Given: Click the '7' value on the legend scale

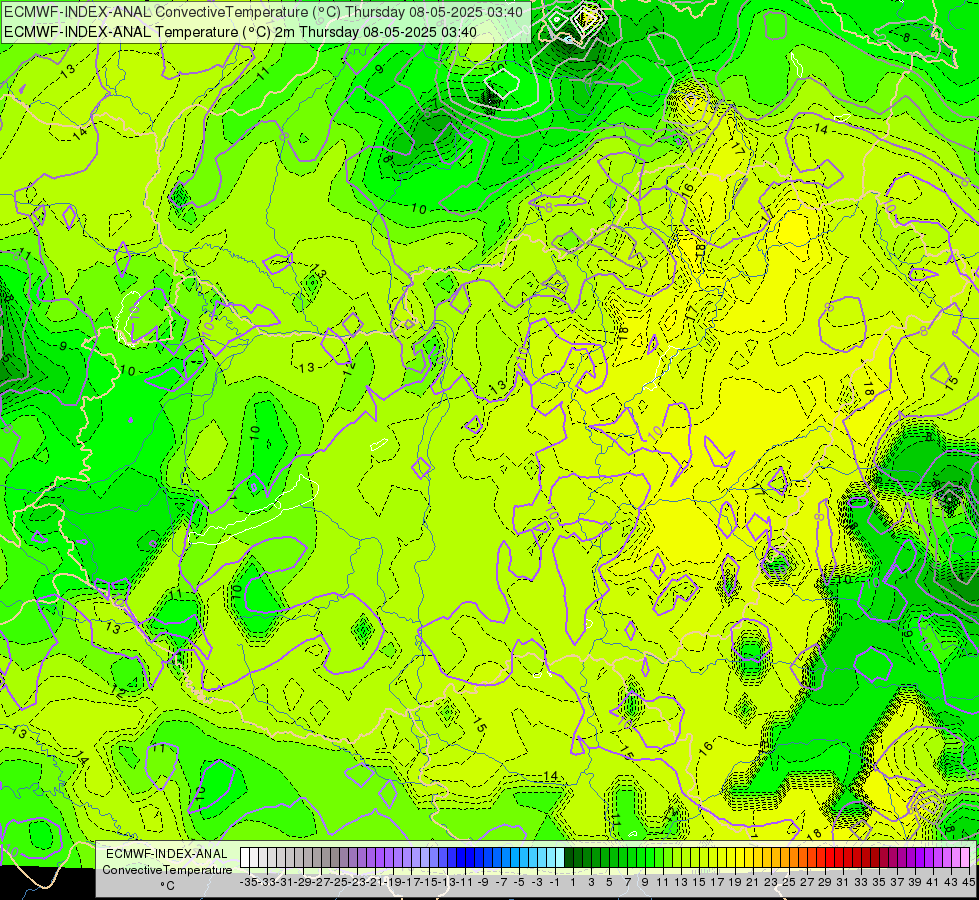Looking at the screenshot, I should click(627, 882).
